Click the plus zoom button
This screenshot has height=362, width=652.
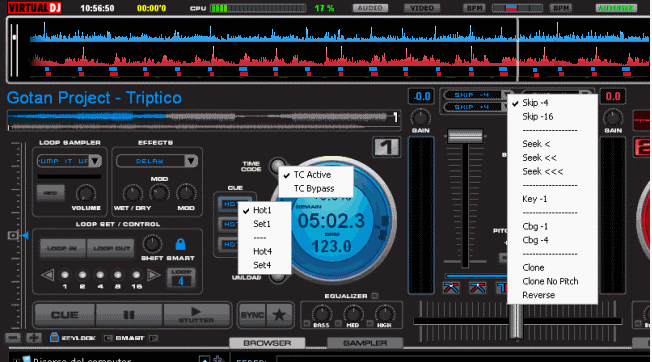[x=34, y=338]
